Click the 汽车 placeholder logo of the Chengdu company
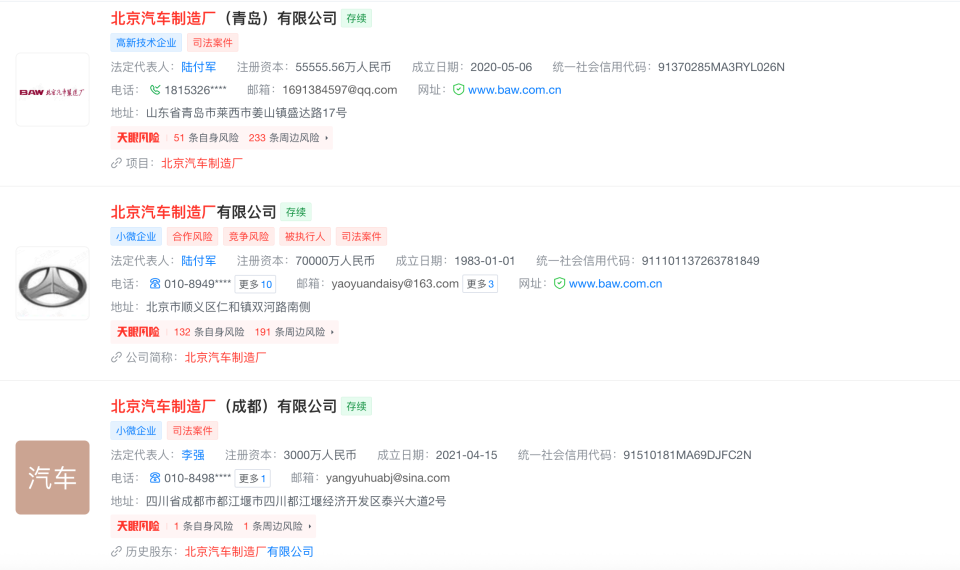 click(52, 478)
